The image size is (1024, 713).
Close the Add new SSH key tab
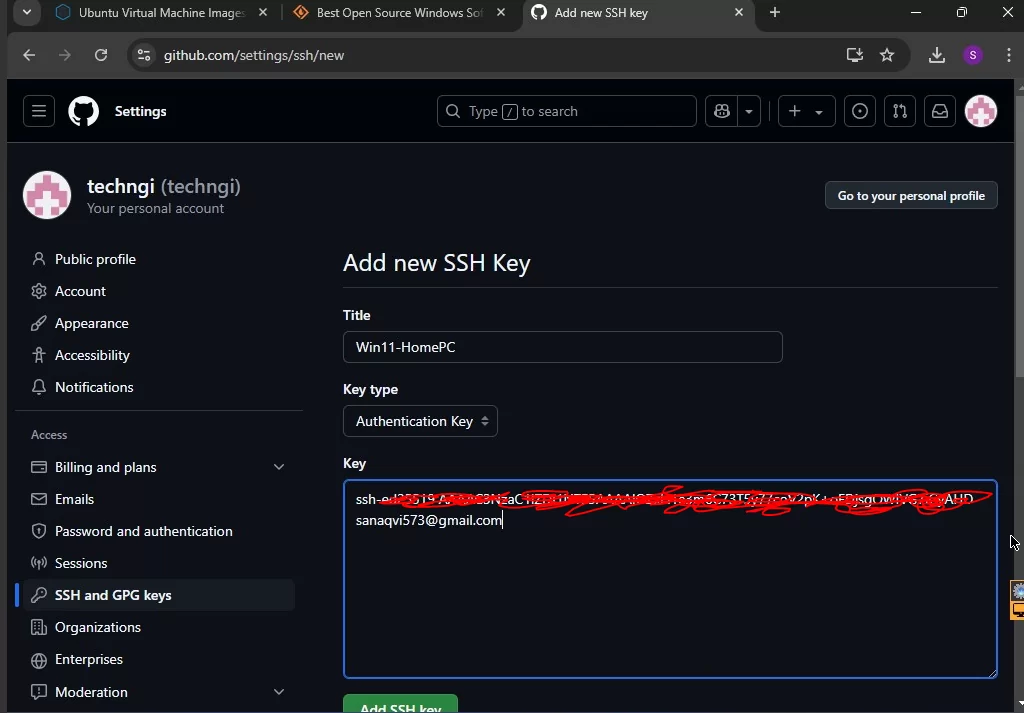coord(739,12)
